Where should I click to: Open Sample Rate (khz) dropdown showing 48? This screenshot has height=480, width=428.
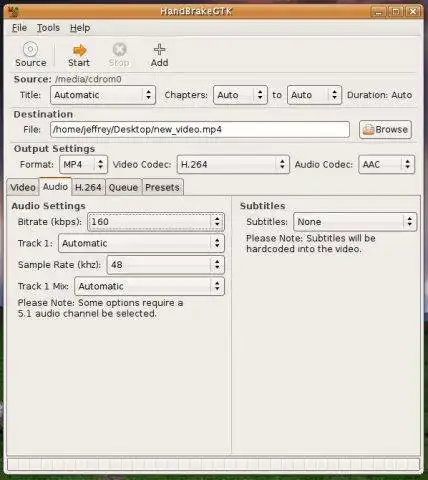[x=165, y=265]
